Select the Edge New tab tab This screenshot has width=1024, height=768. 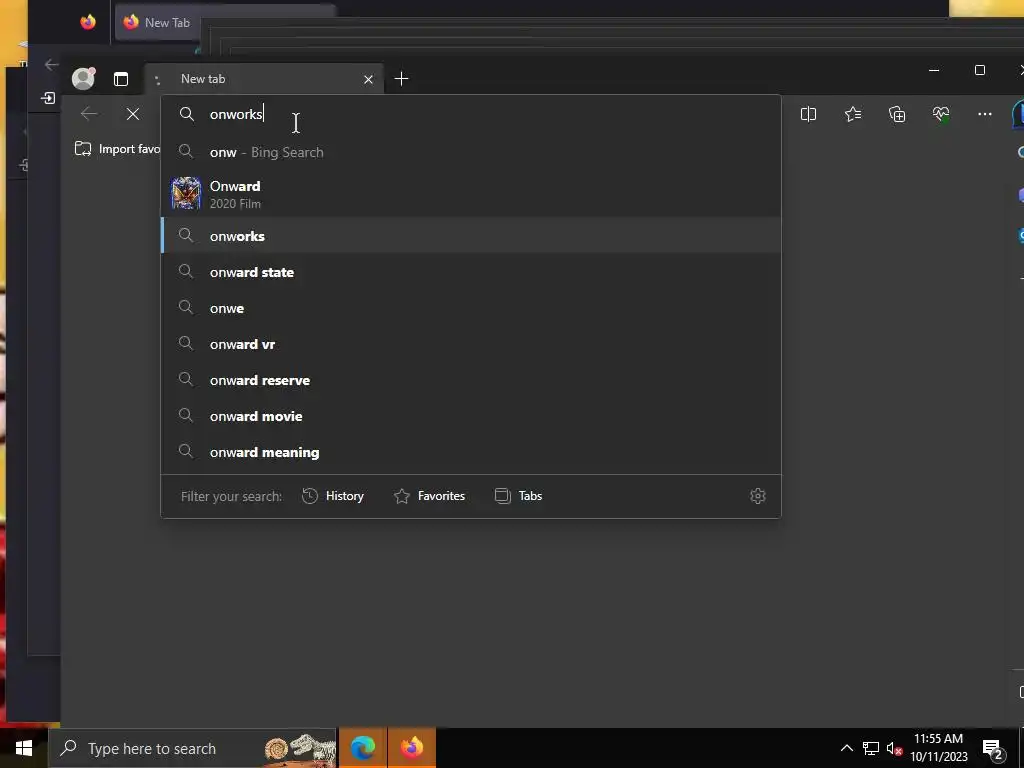point(263,79)
